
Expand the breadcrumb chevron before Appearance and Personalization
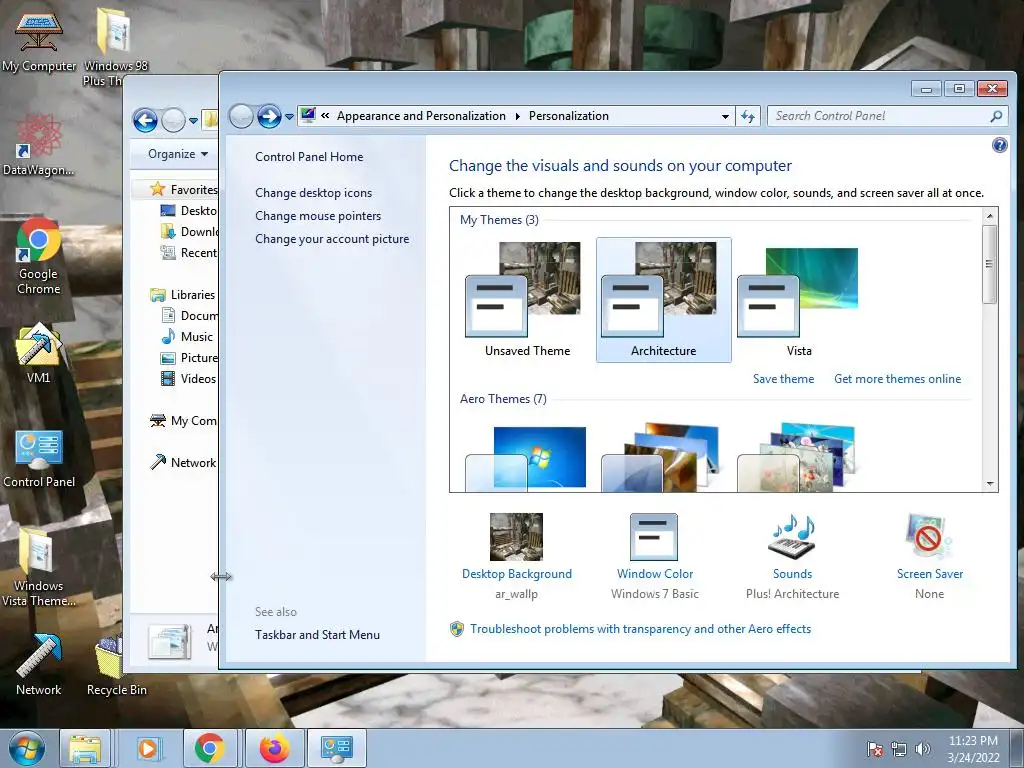click(x=325, y=116)
